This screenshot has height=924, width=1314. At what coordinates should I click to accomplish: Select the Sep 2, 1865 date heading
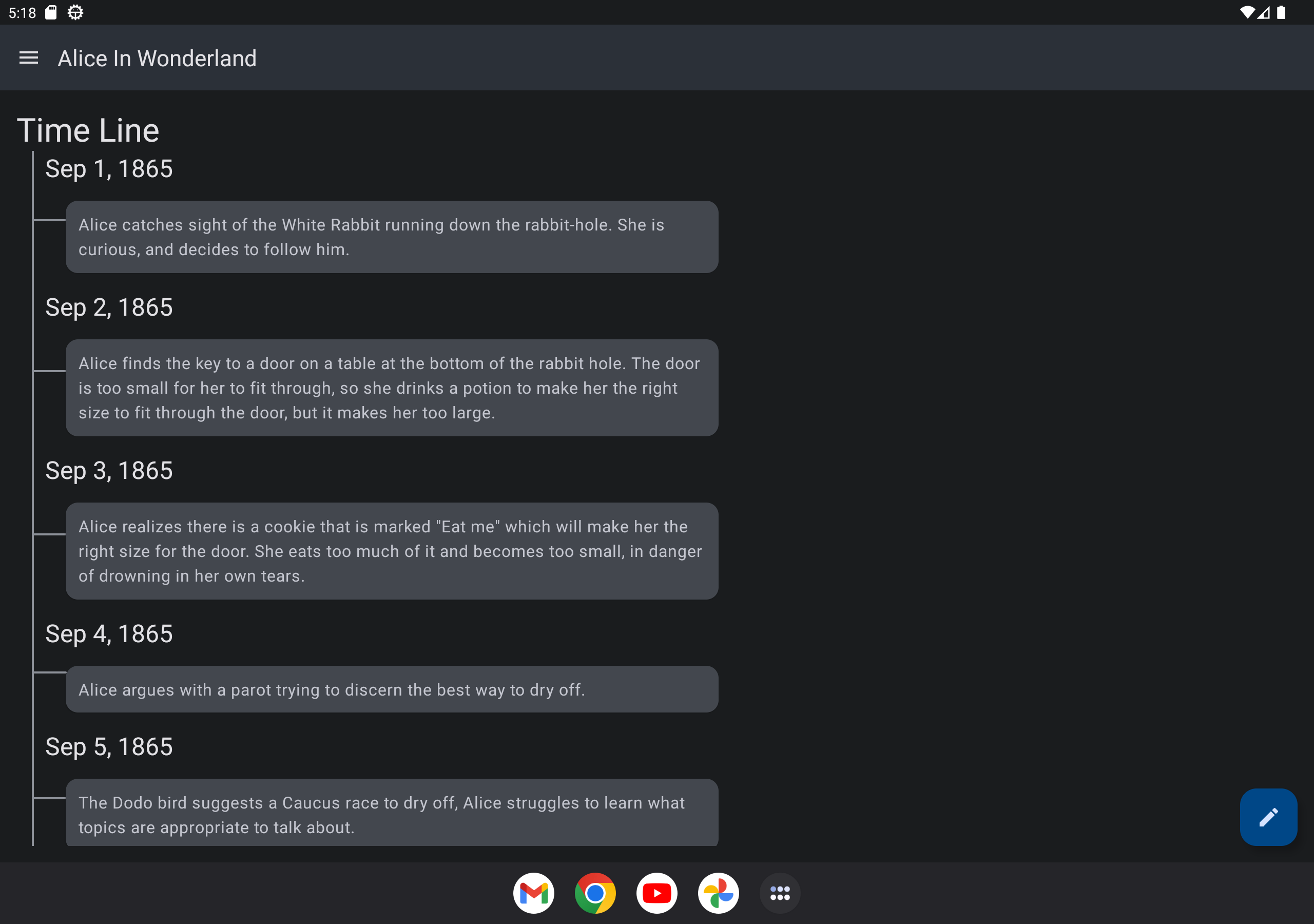coord(109,307)
